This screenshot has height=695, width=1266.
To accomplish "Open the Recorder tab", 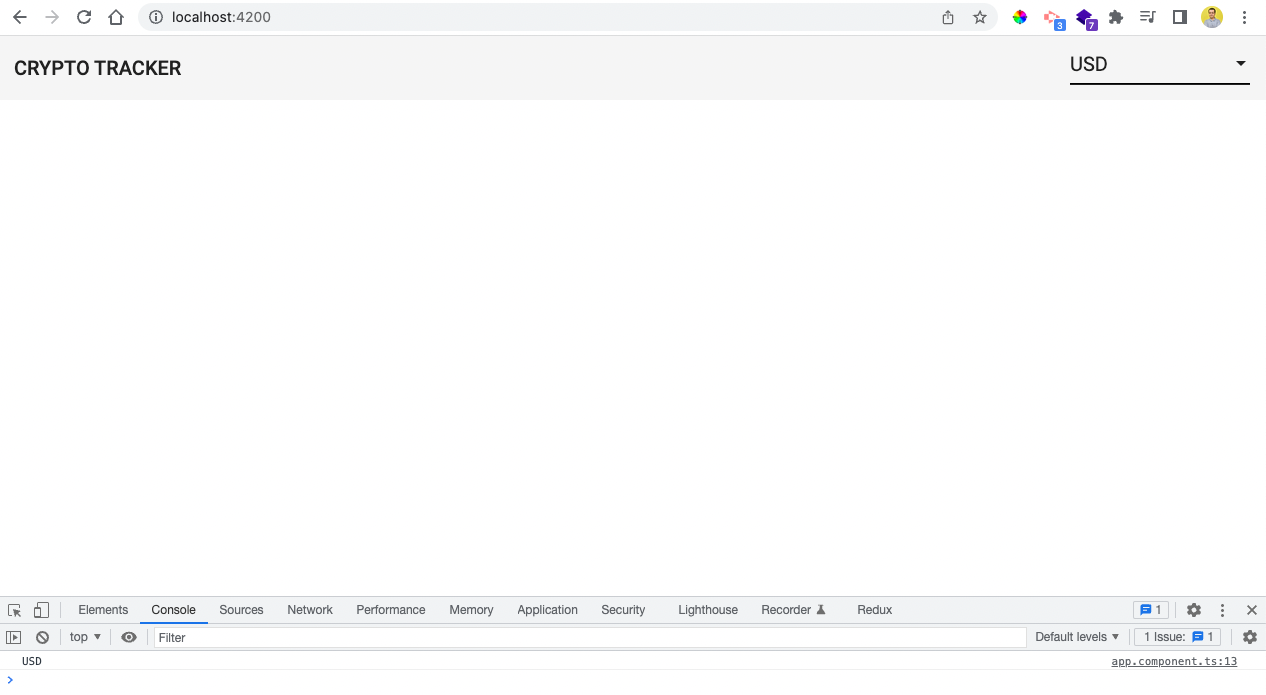I will click(x=794, y=610).
